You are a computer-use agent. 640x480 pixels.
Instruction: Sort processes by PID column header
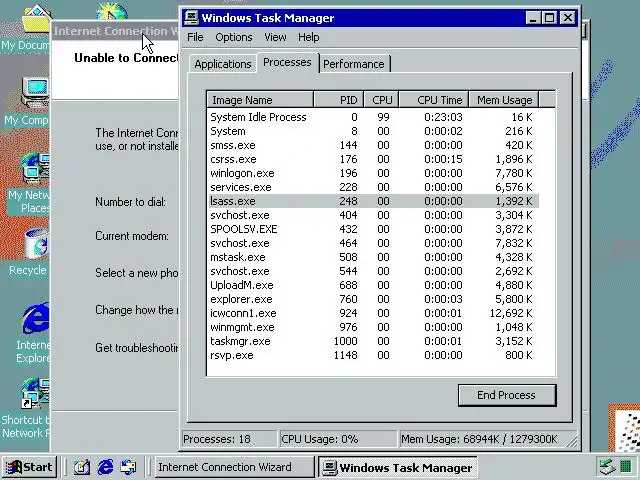tap(338, 100)
